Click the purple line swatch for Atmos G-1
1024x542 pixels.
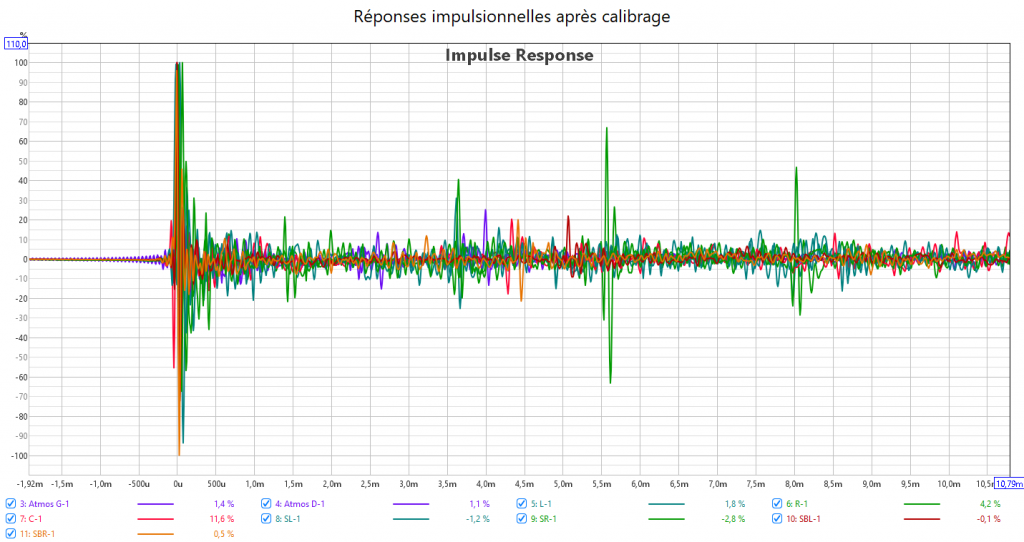coord(155,504)
